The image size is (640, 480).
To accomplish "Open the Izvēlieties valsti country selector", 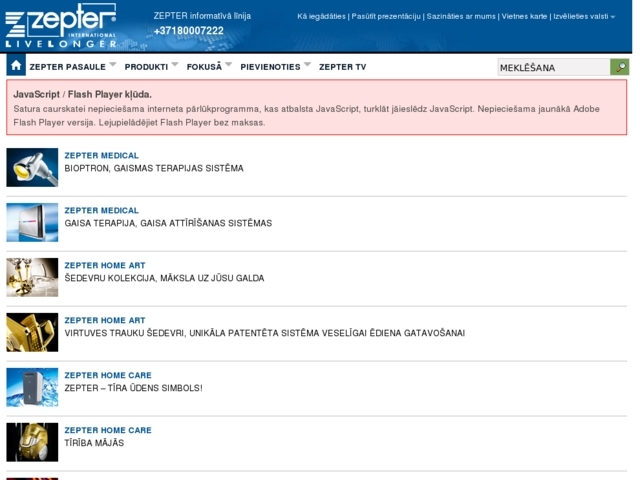I will tap(585, 17).
